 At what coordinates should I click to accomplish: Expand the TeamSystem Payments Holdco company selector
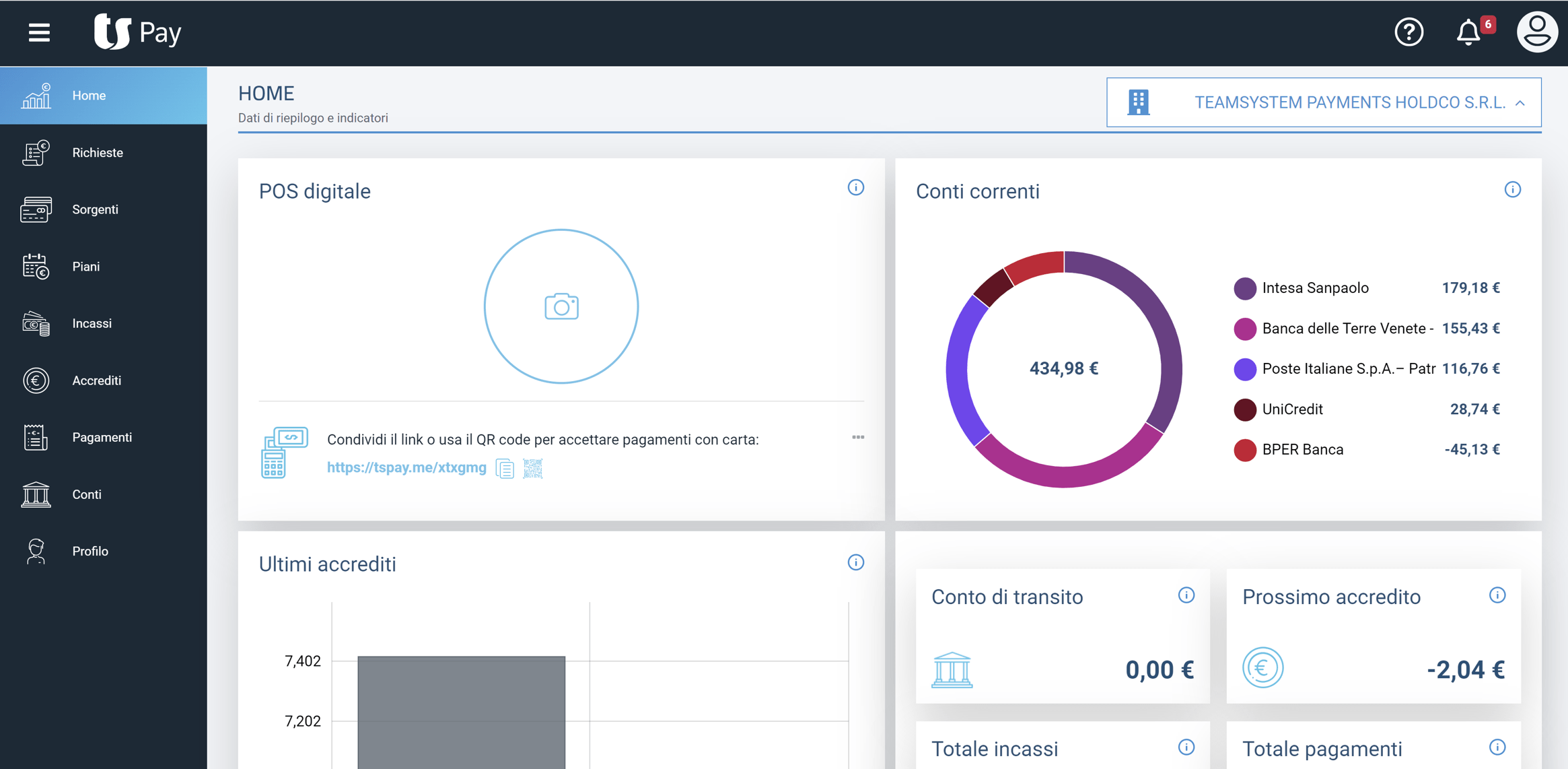click(1324, 102)
